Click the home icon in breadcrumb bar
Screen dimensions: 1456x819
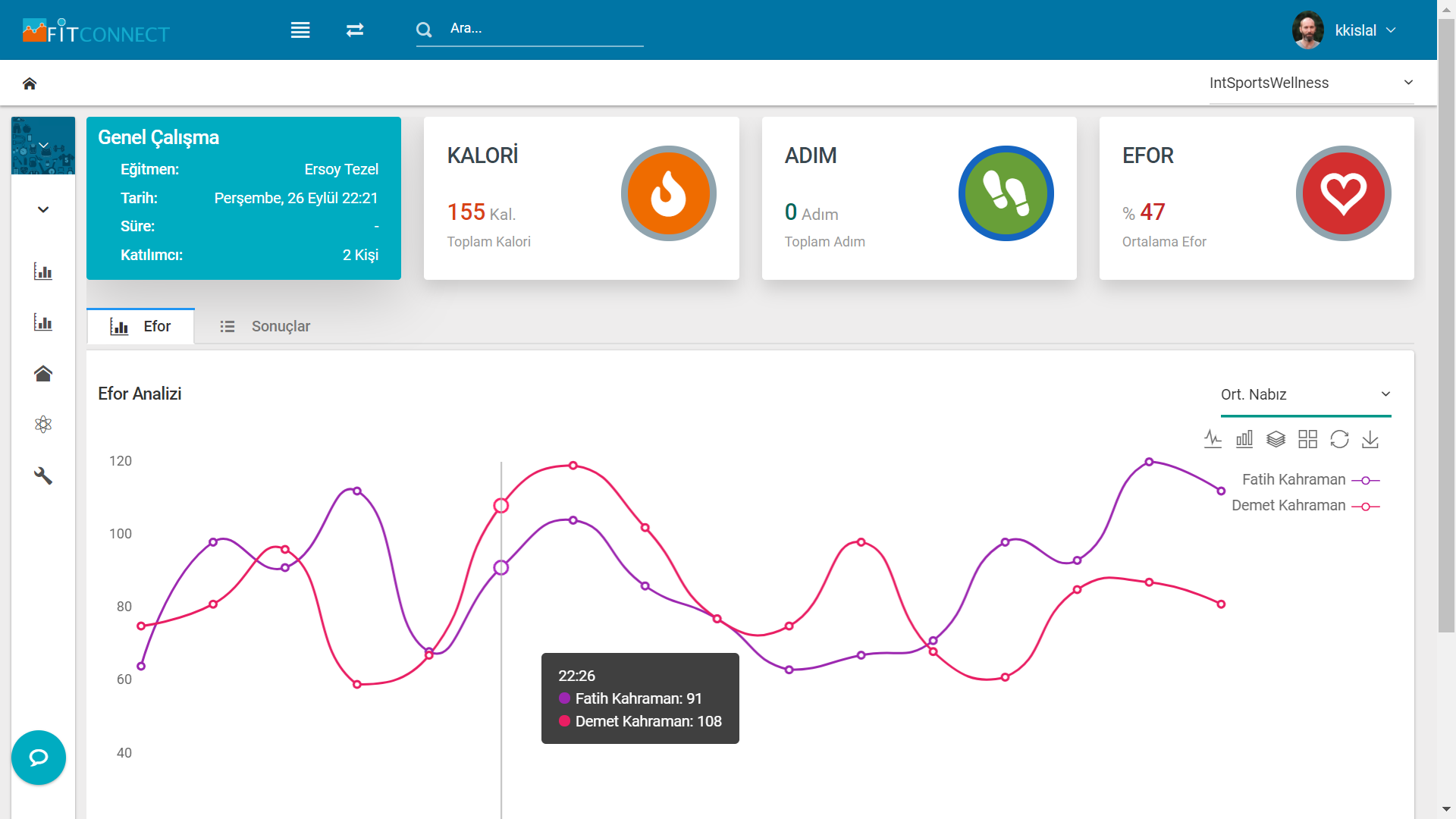click(30, 83)
